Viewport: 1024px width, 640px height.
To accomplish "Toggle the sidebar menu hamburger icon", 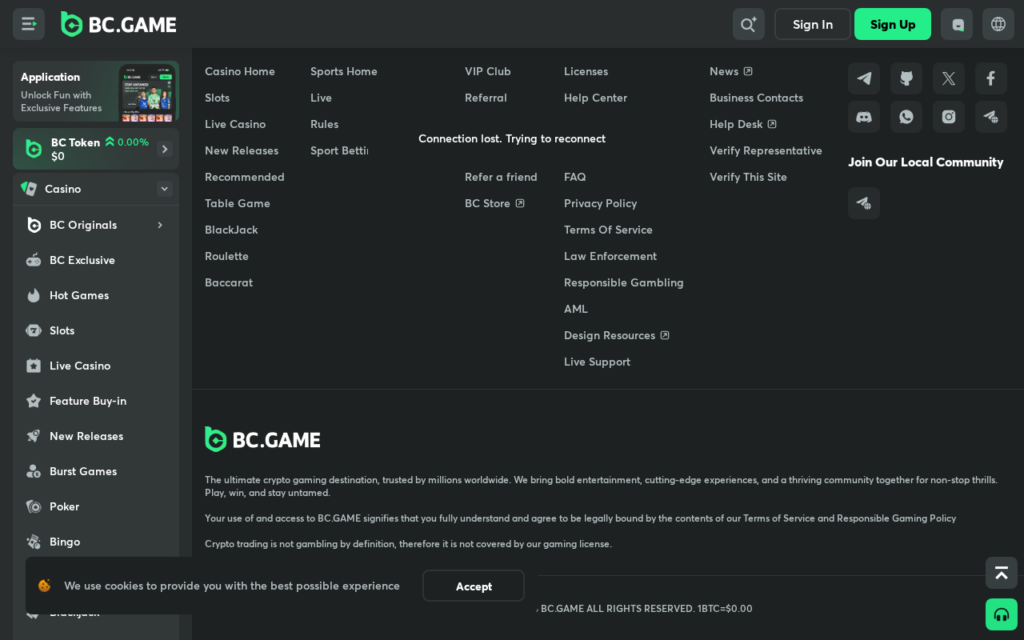I will coord(29,24).
